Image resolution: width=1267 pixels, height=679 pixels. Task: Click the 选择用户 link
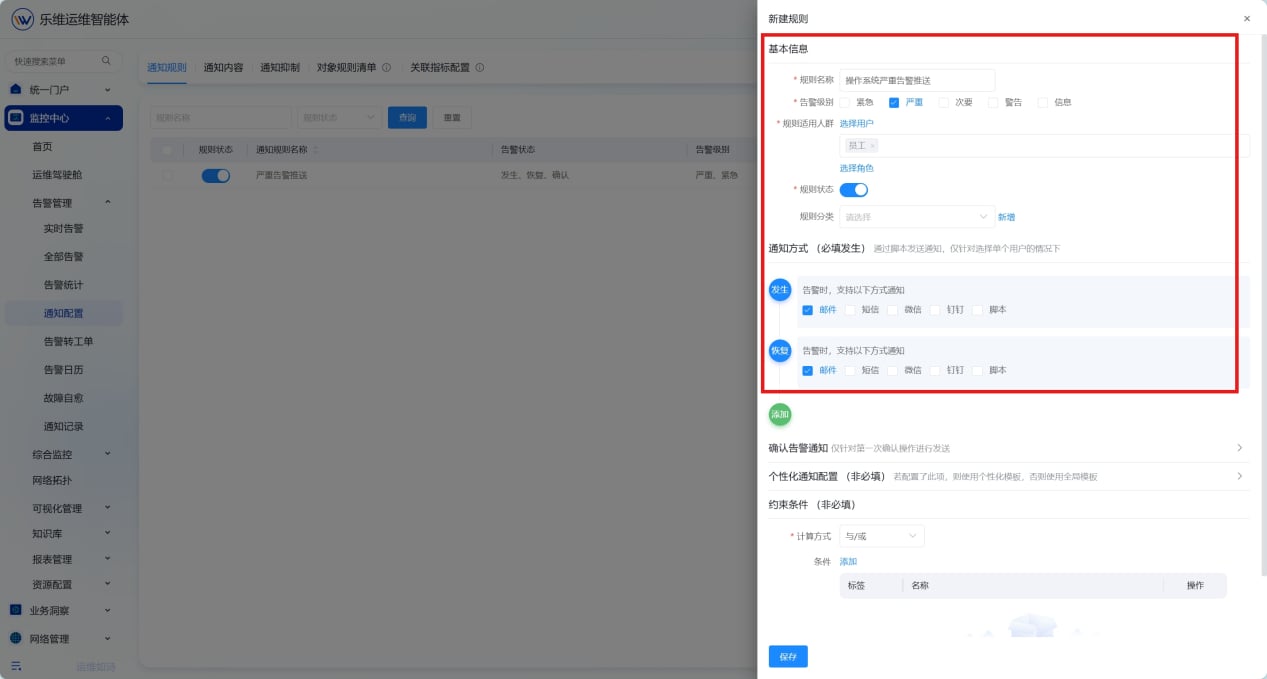856,123
